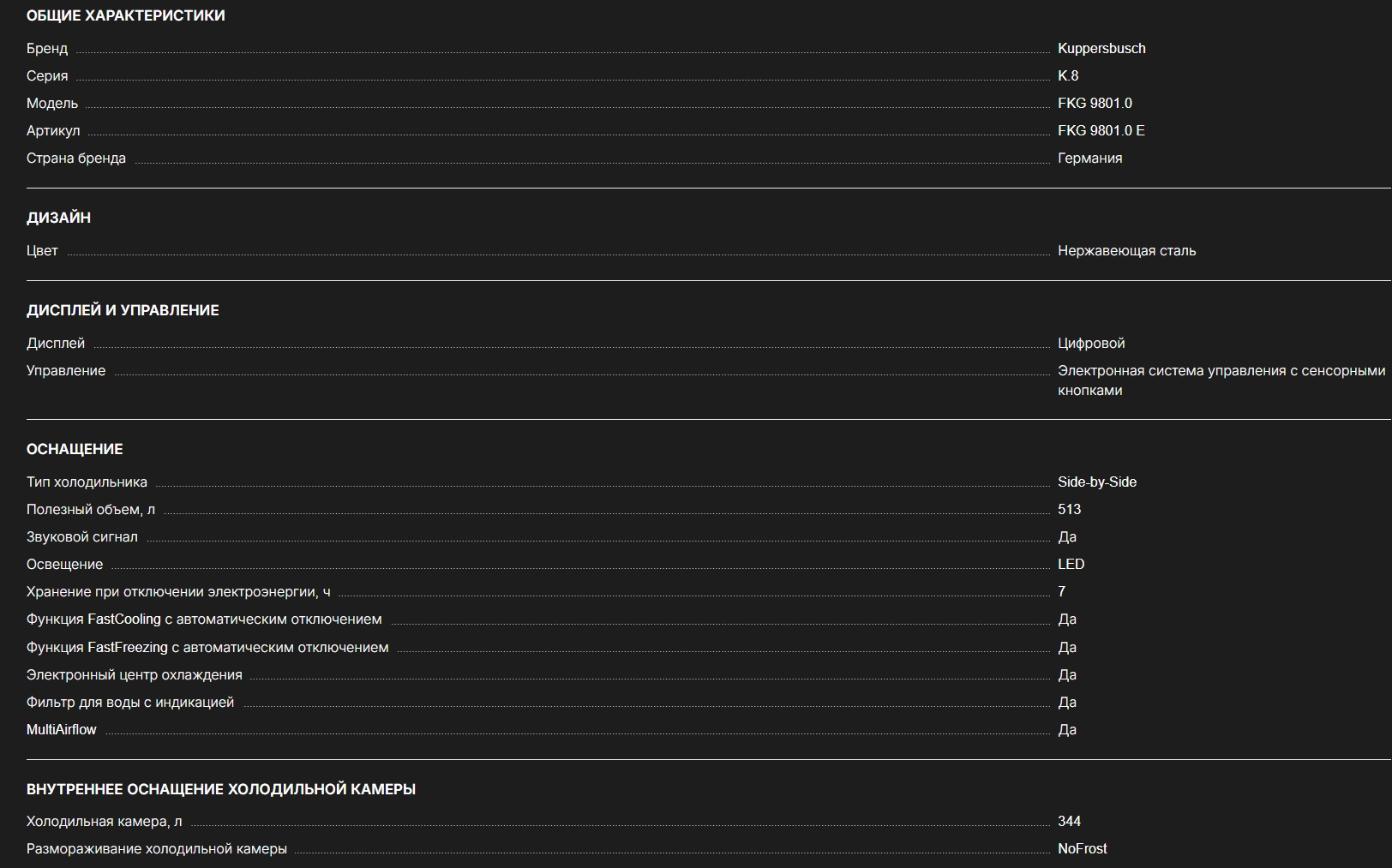The width and height of the screenshot is (1392, 868).
Task: Click the fridge compartment volume value '344'
Action: tap(1070, 822)
